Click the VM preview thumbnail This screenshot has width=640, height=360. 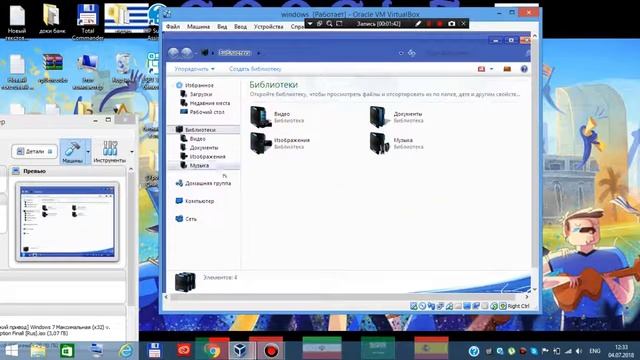coord(67,222)
